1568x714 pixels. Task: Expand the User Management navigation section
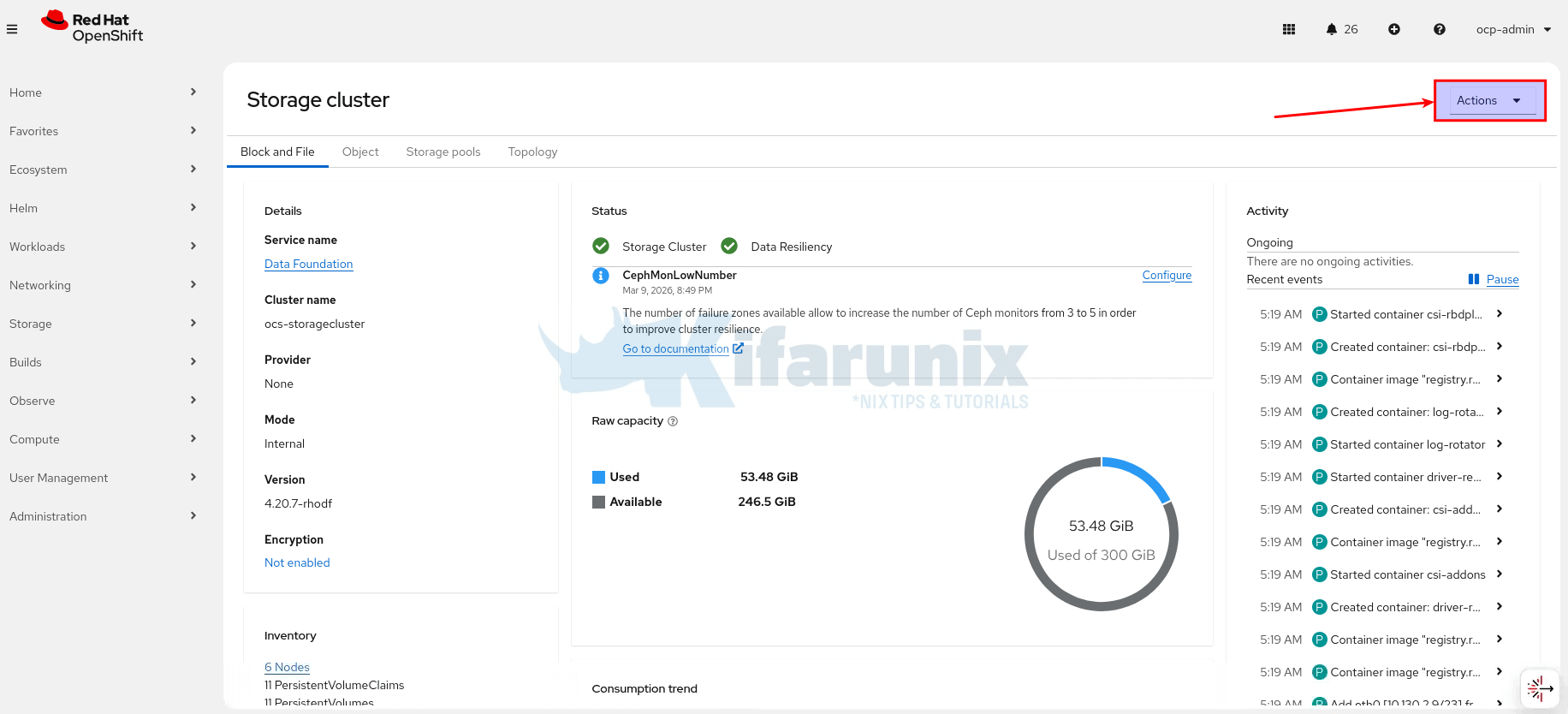click(103, 478)
